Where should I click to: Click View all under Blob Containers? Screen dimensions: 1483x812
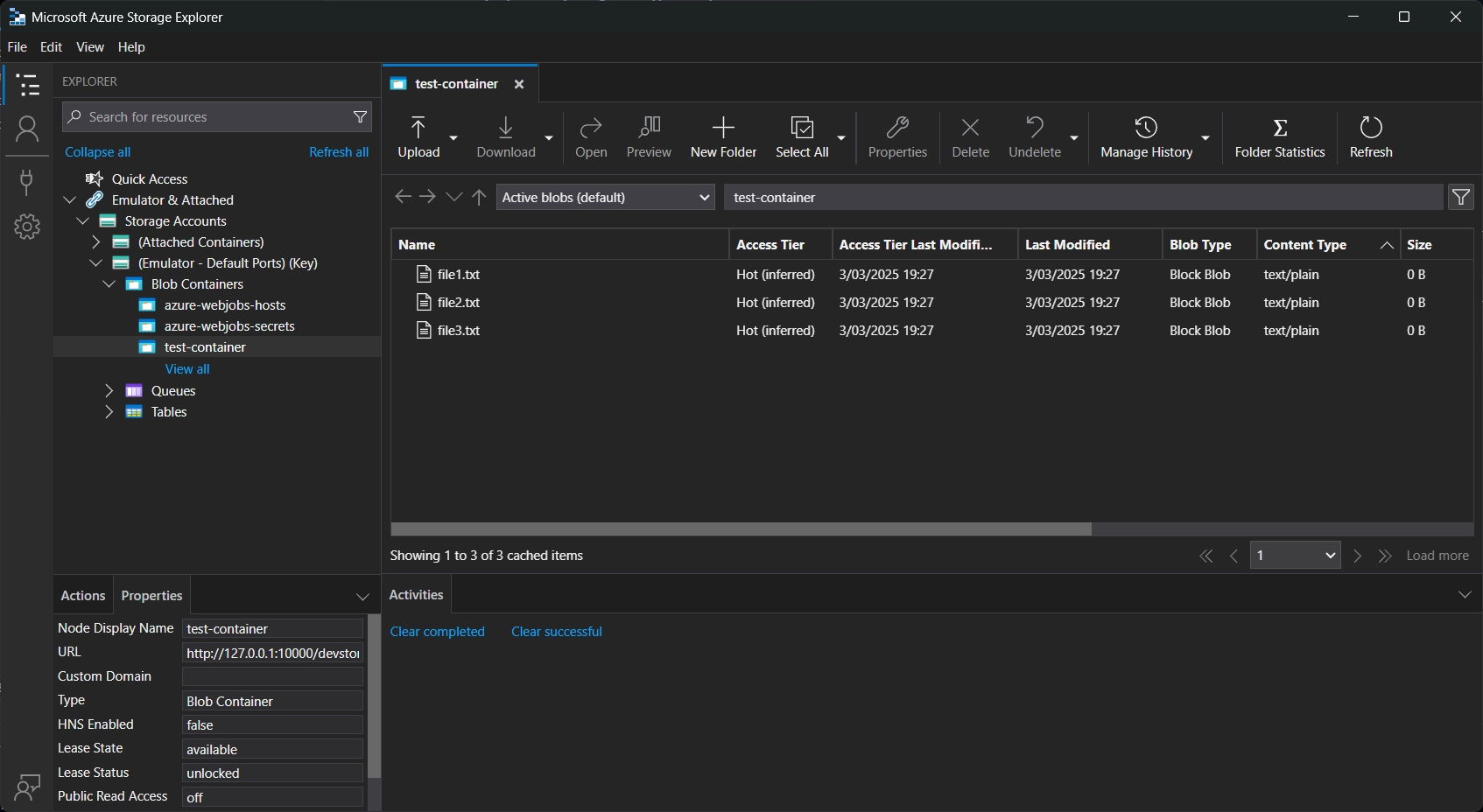pyautogui.click(x=187, y=369)
